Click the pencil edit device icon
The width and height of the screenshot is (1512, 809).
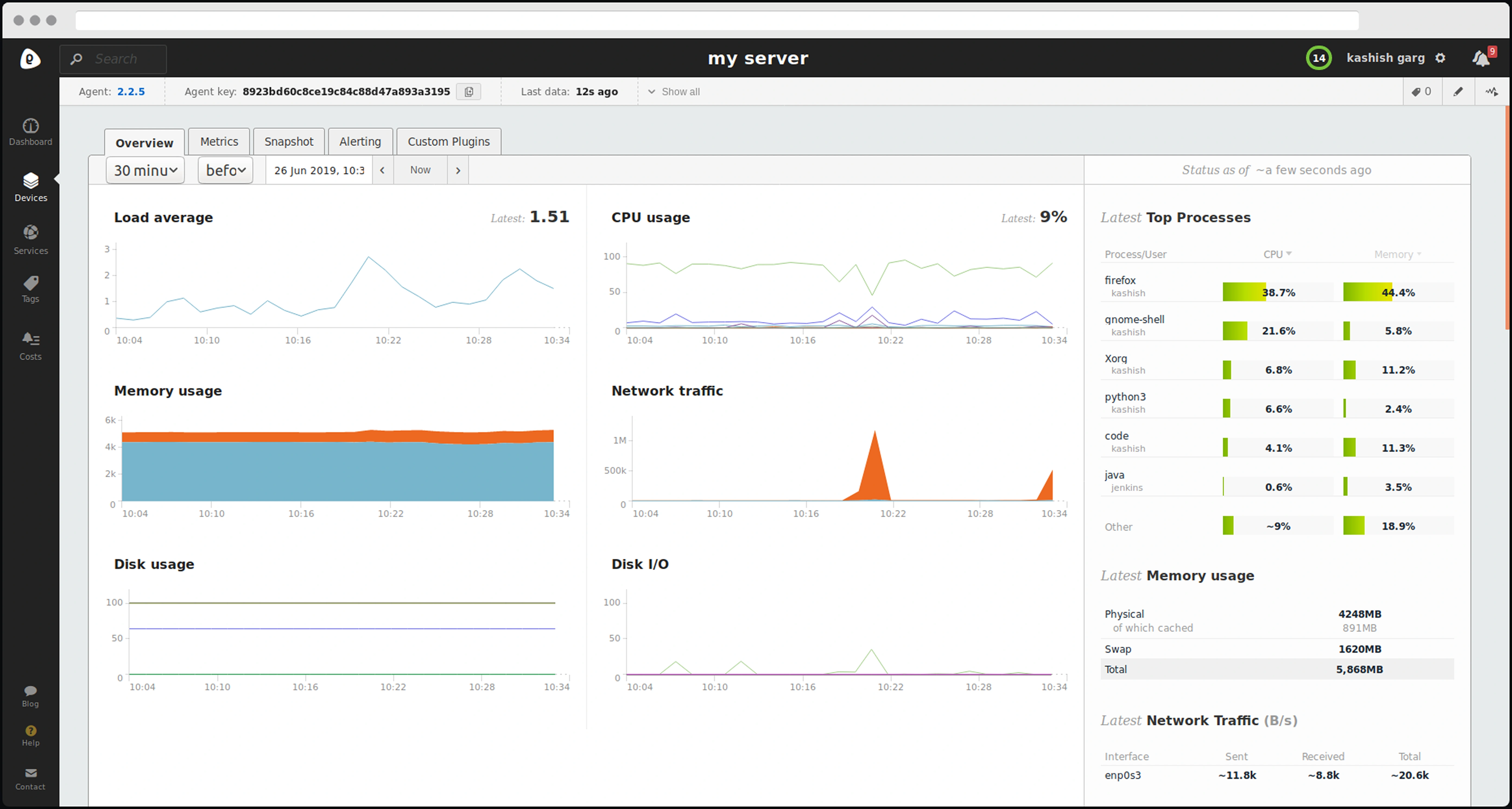coord(1458,91)
